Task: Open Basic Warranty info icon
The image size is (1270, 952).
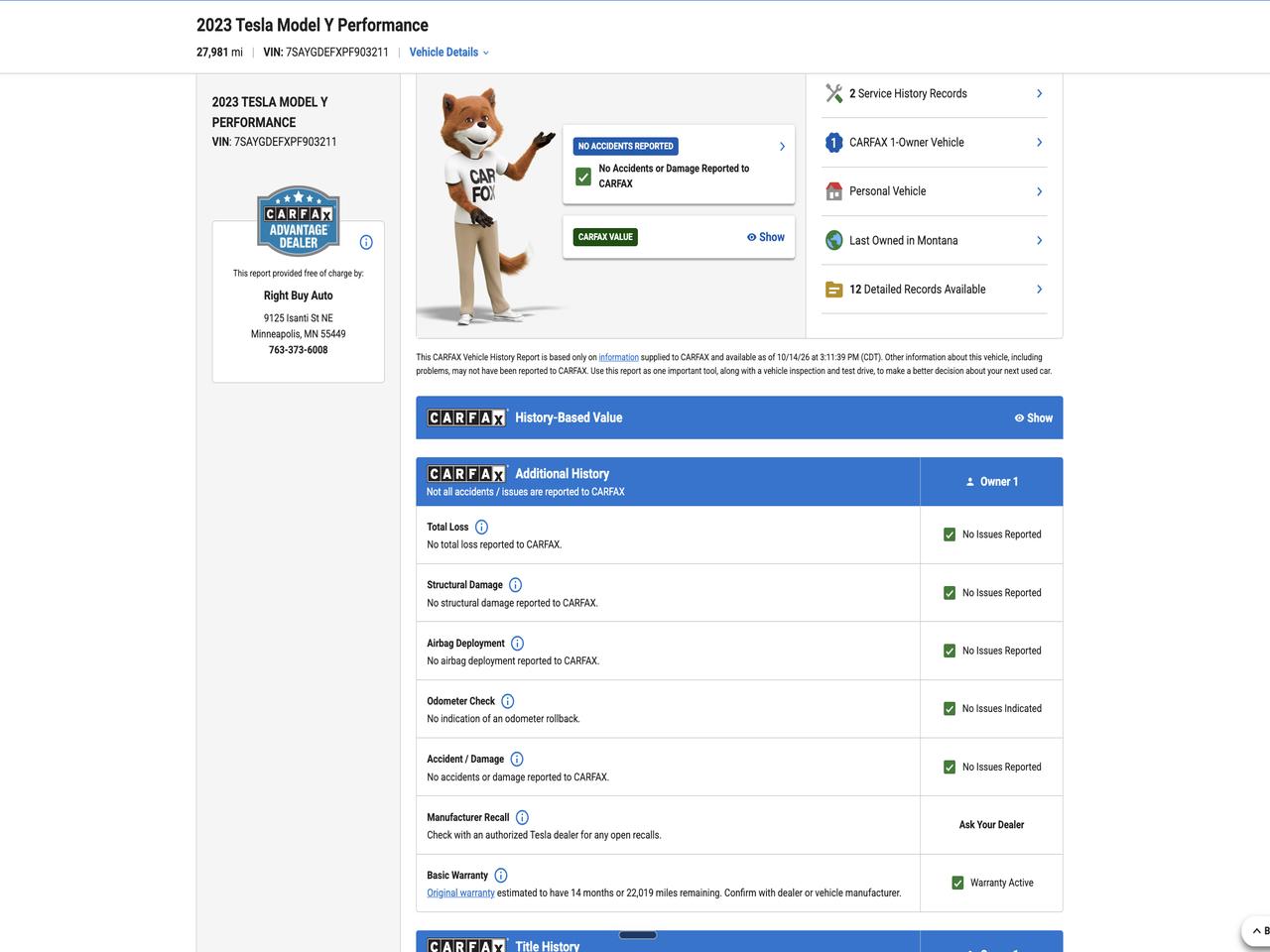Action: pos(500,876)
